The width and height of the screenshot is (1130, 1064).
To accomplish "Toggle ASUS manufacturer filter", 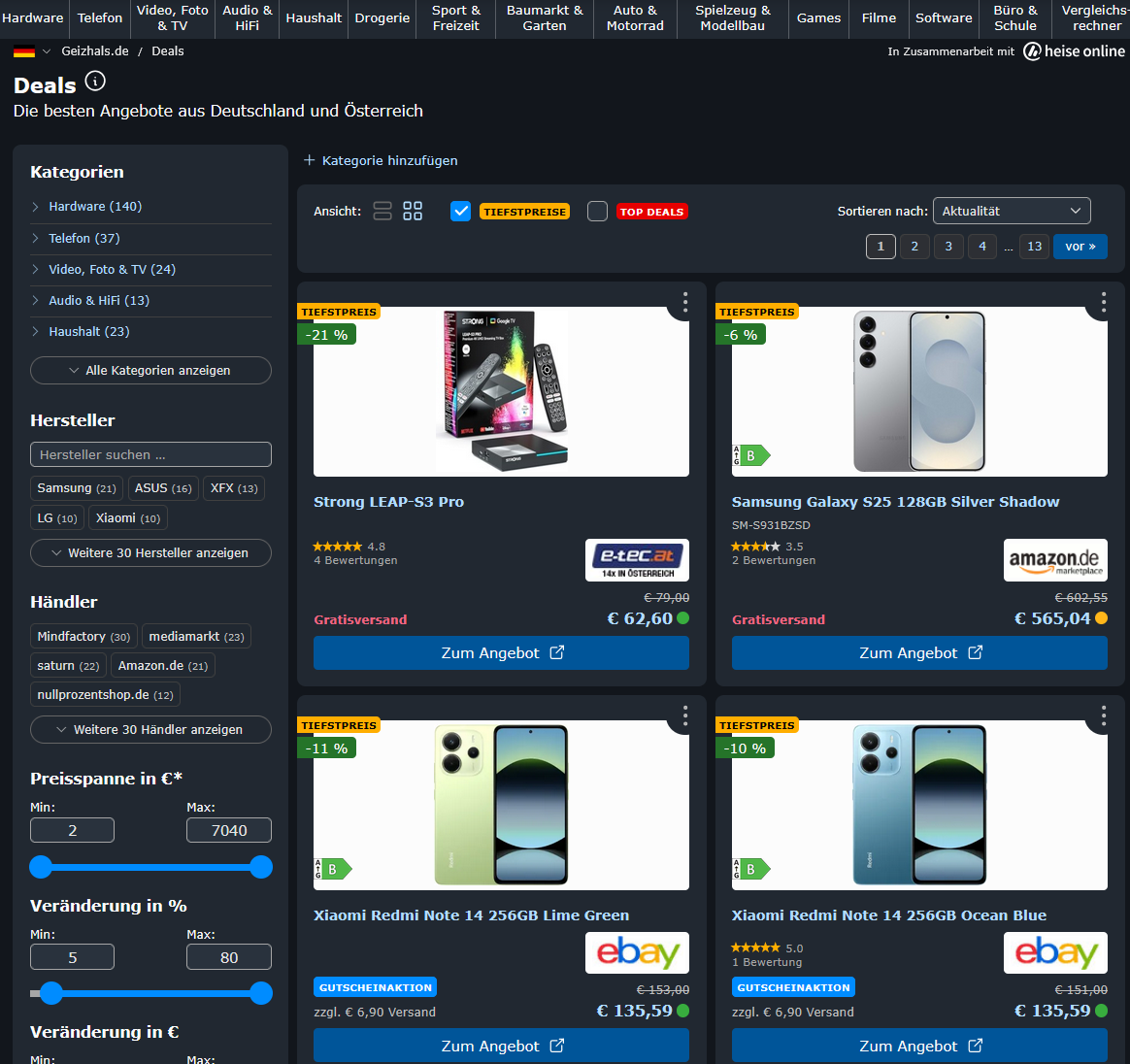I will 163,488.
